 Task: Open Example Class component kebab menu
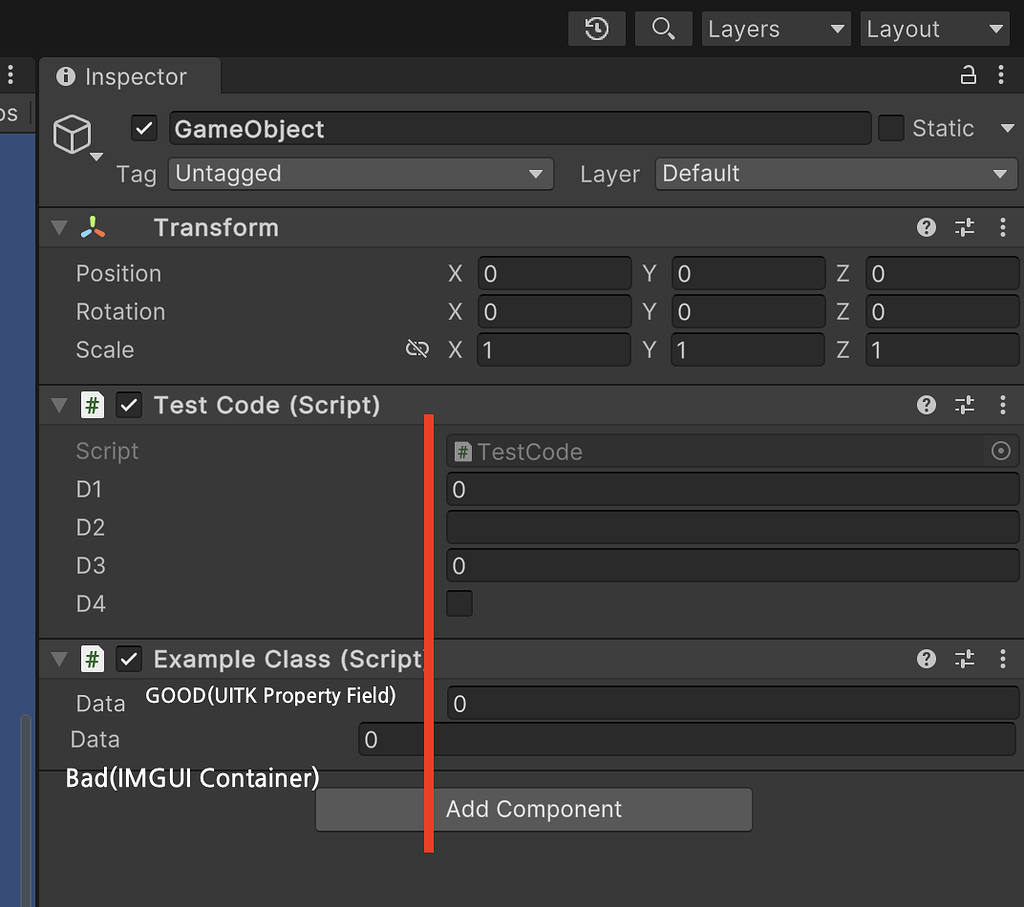click(1003, 659)
